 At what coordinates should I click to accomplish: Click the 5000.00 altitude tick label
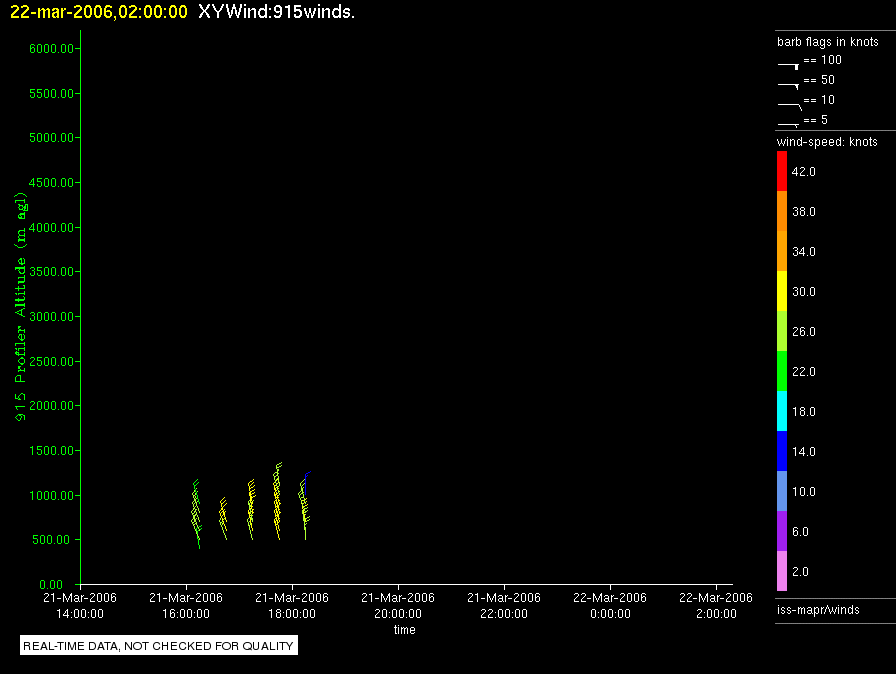pos(51,138)
